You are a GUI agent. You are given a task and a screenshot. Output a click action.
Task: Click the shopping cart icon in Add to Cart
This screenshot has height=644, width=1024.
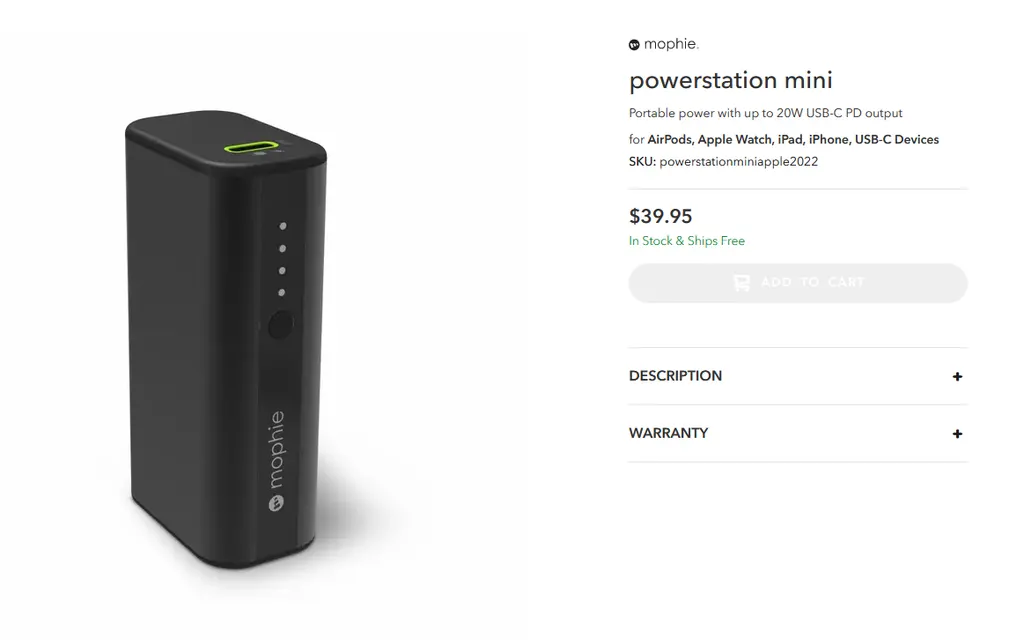[741, 283]
